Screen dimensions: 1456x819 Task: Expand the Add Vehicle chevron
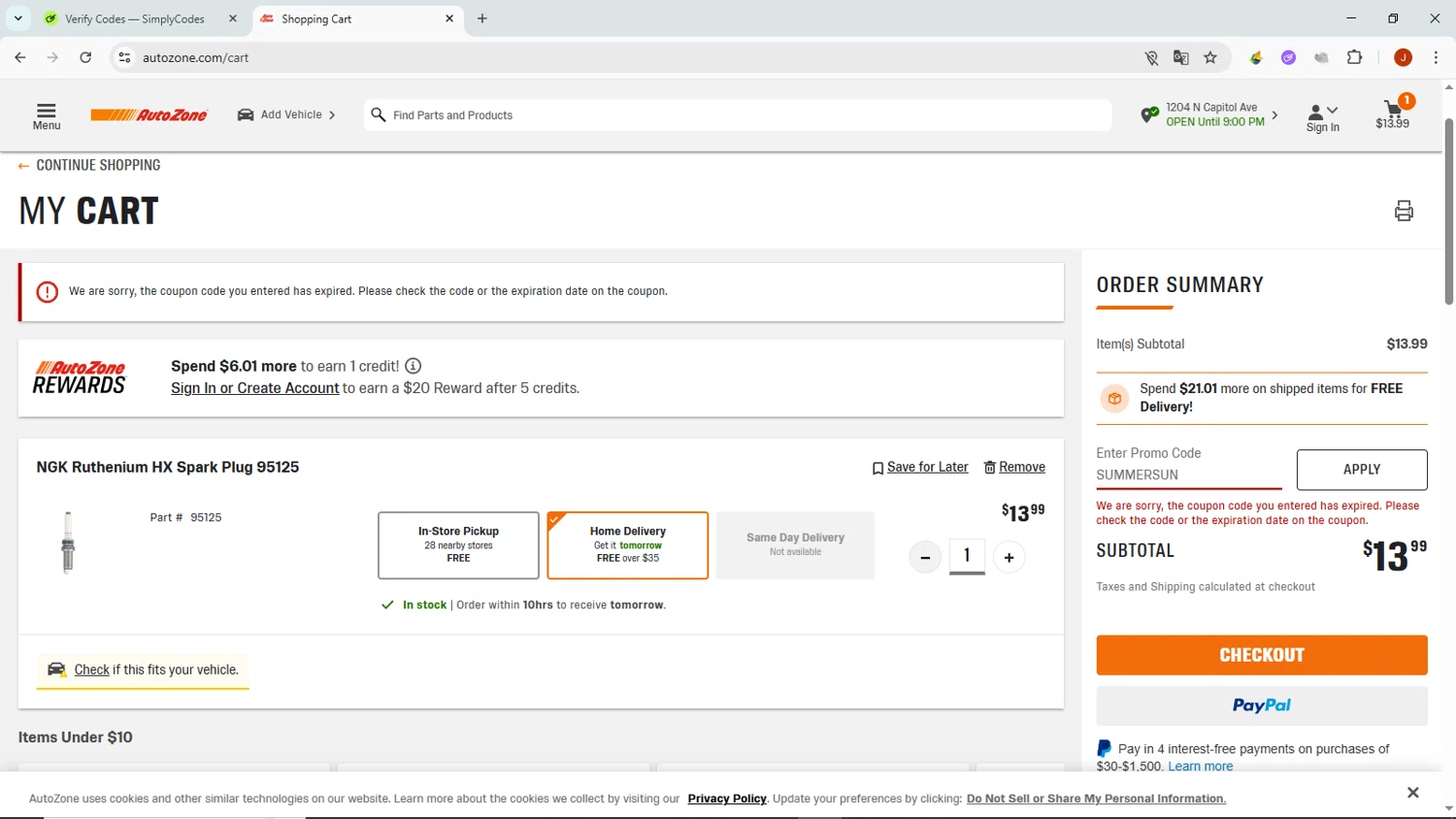[x=332, y=115]
